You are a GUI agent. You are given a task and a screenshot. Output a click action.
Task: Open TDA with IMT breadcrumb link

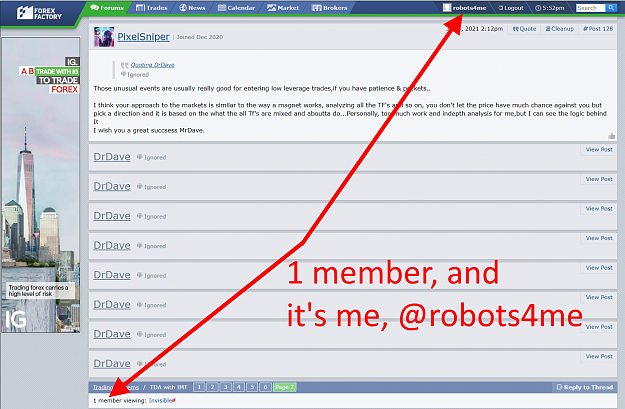[x=168, y=387]
